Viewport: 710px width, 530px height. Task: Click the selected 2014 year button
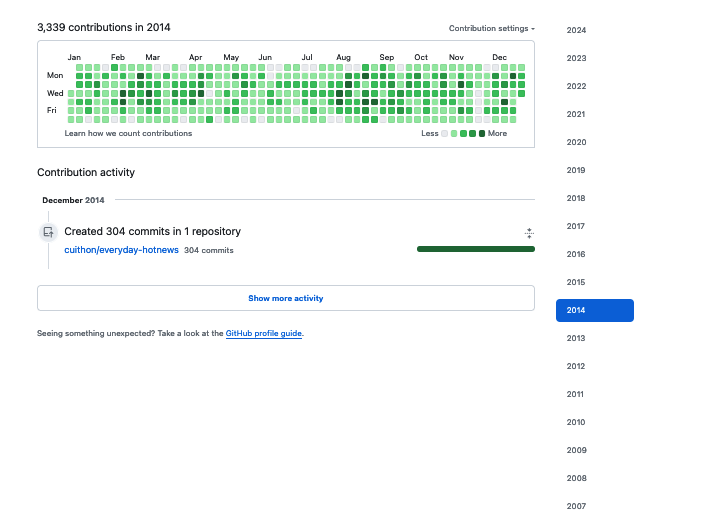pyautogui.click(x=594, y=310)
